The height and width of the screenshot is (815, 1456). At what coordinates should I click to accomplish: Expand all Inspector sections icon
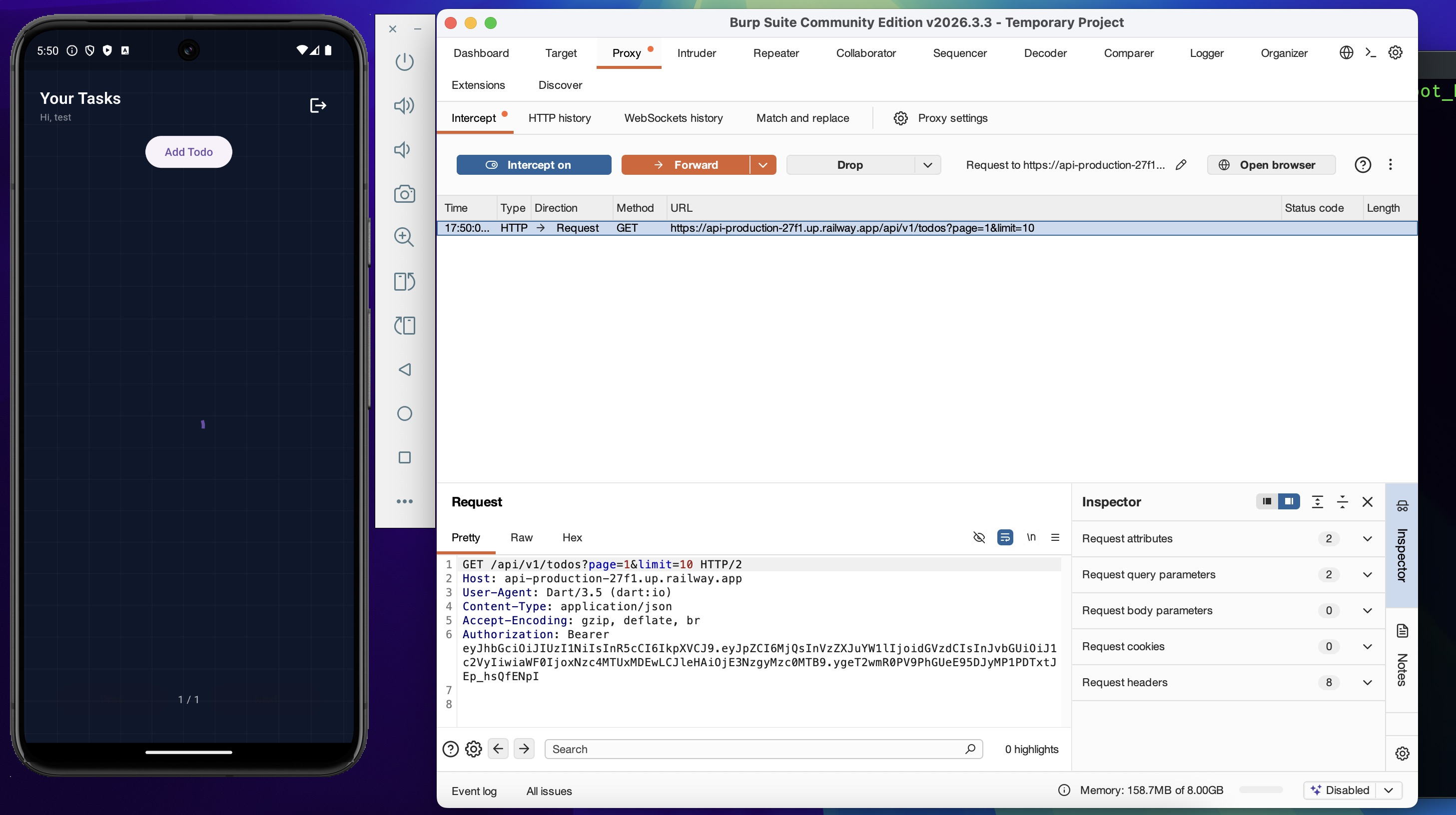(1317, 501)
